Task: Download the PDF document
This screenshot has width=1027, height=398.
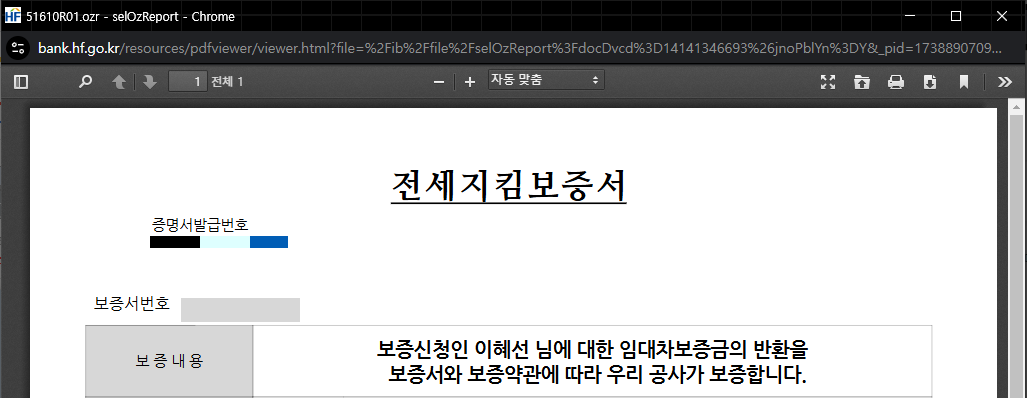Action: tap(929, 82)
